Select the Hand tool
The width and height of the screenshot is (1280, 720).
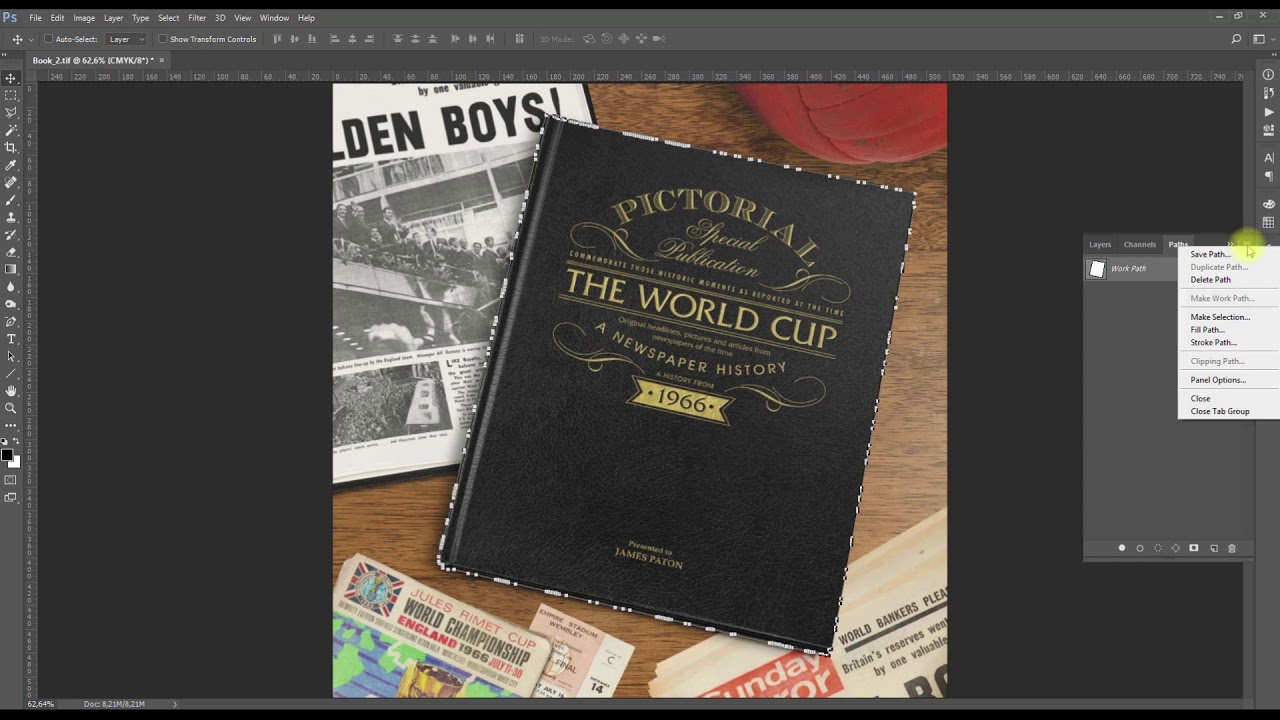[11, 390]
